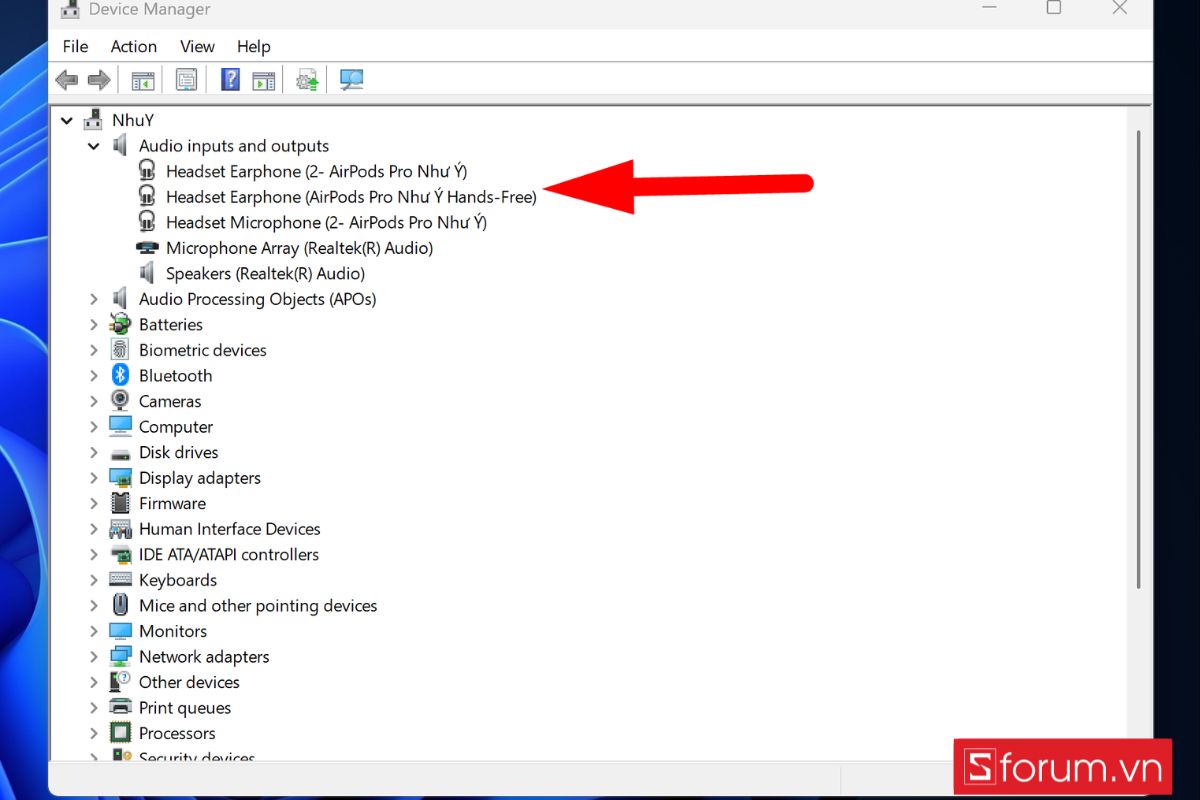Expand the Monitors category chevron
The height and width of the screenshot is (800, 1200).
point(94,631)
